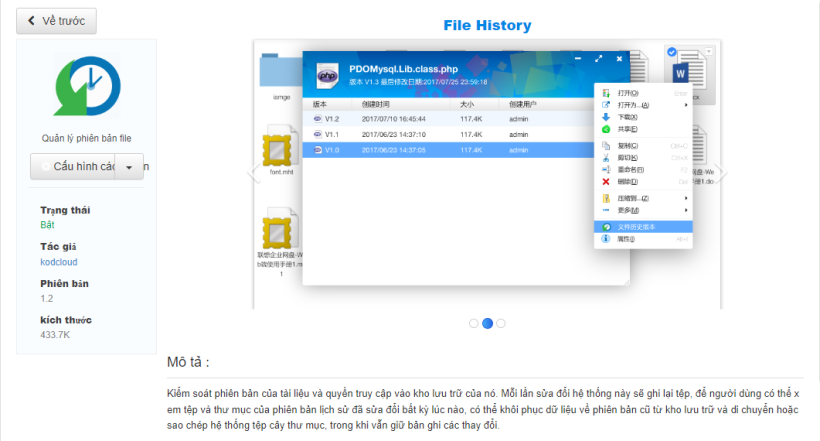Close the version history dialog

click(619, 59)
